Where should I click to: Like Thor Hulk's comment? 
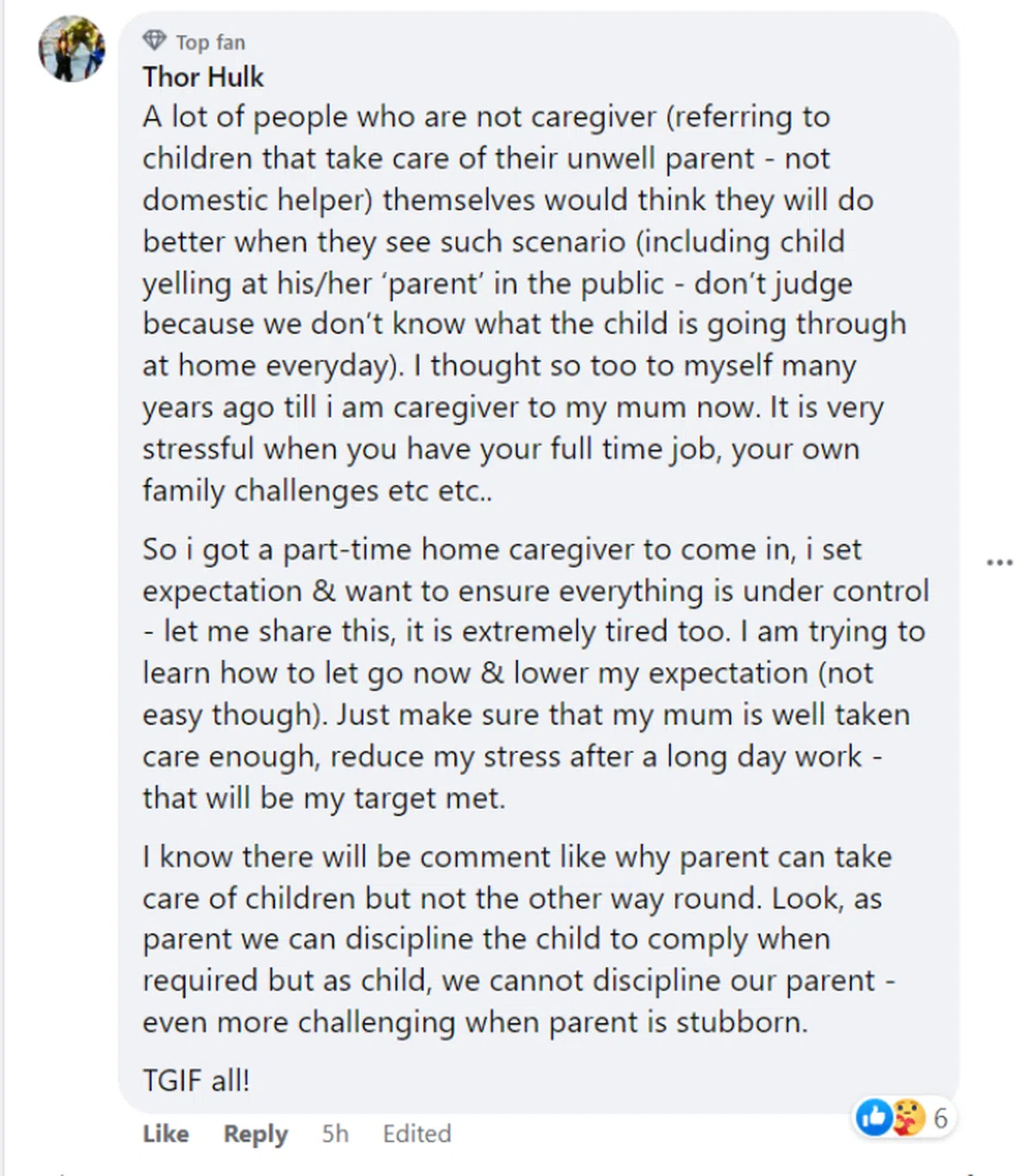(x=165, y=1133)
